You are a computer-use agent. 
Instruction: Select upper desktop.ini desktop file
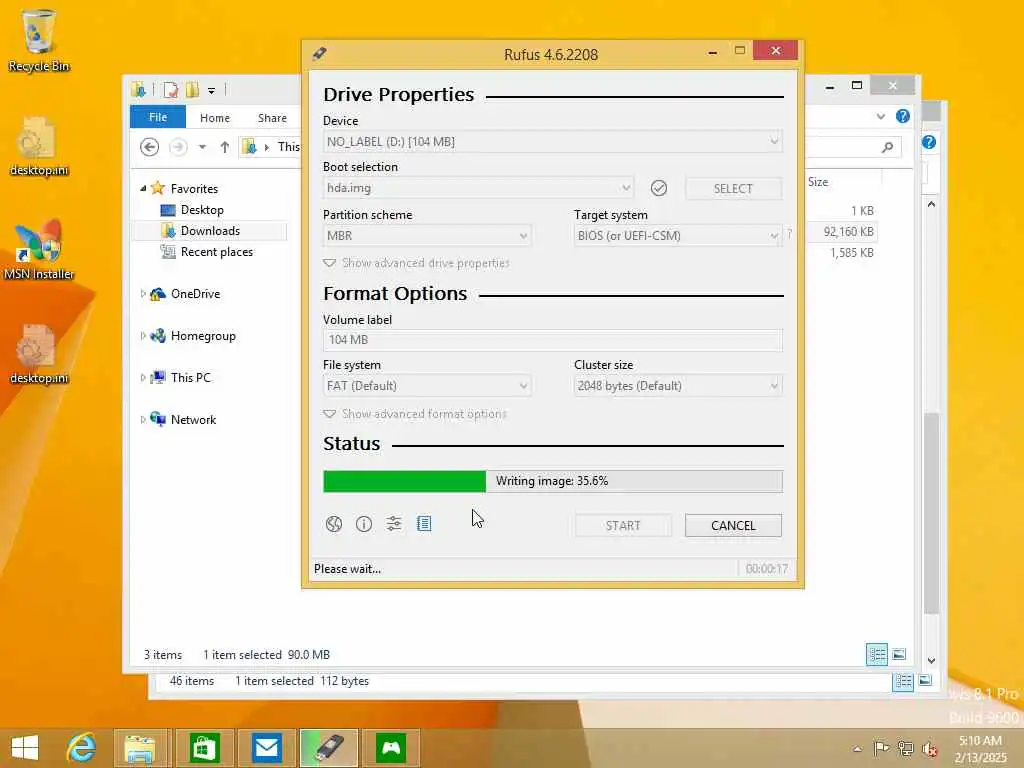click(x=39, y=146)
